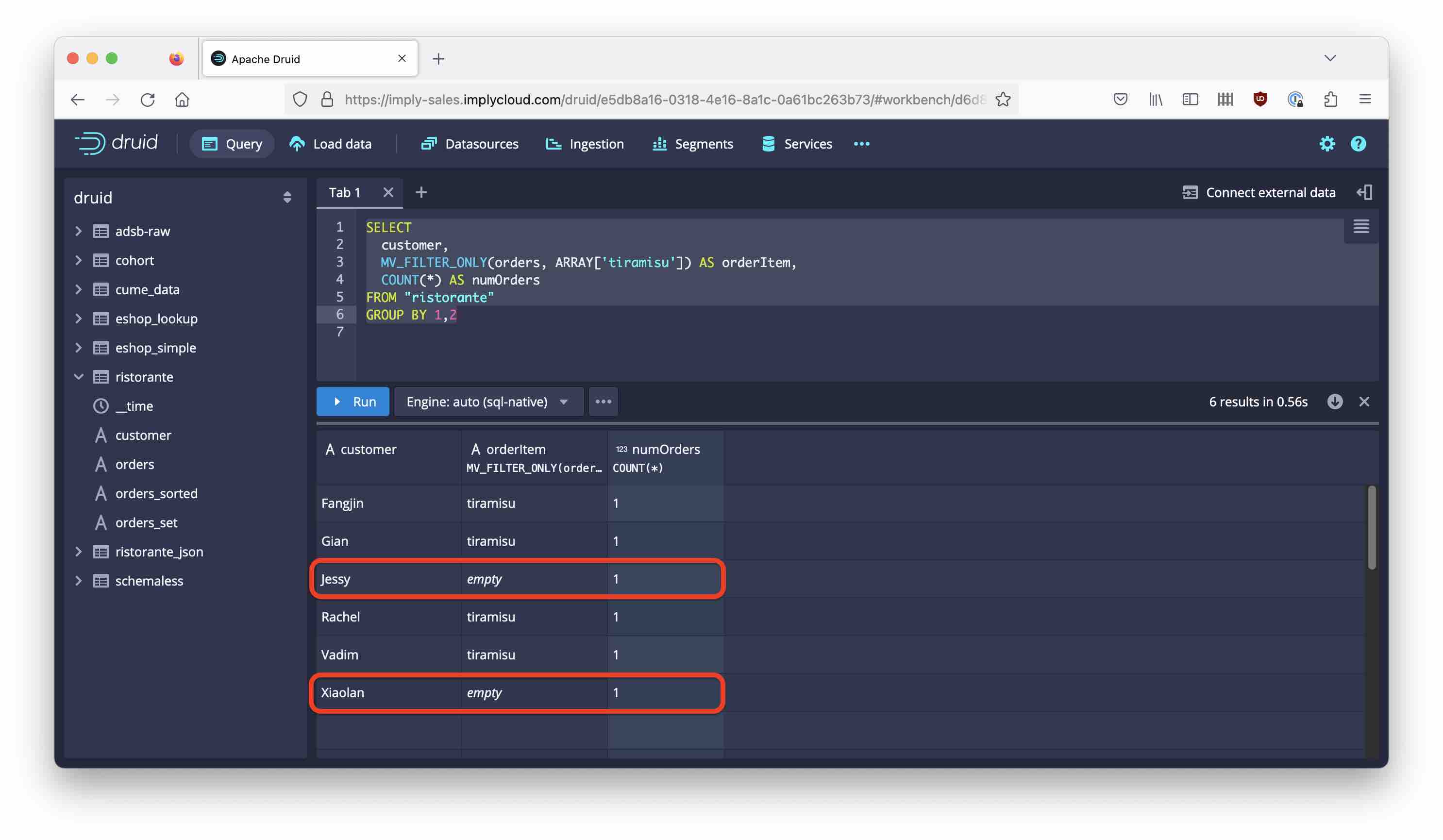Collapse the ristorante datasource tree
The height and width of the screenshot is (840, 1443).
(79, 377)
